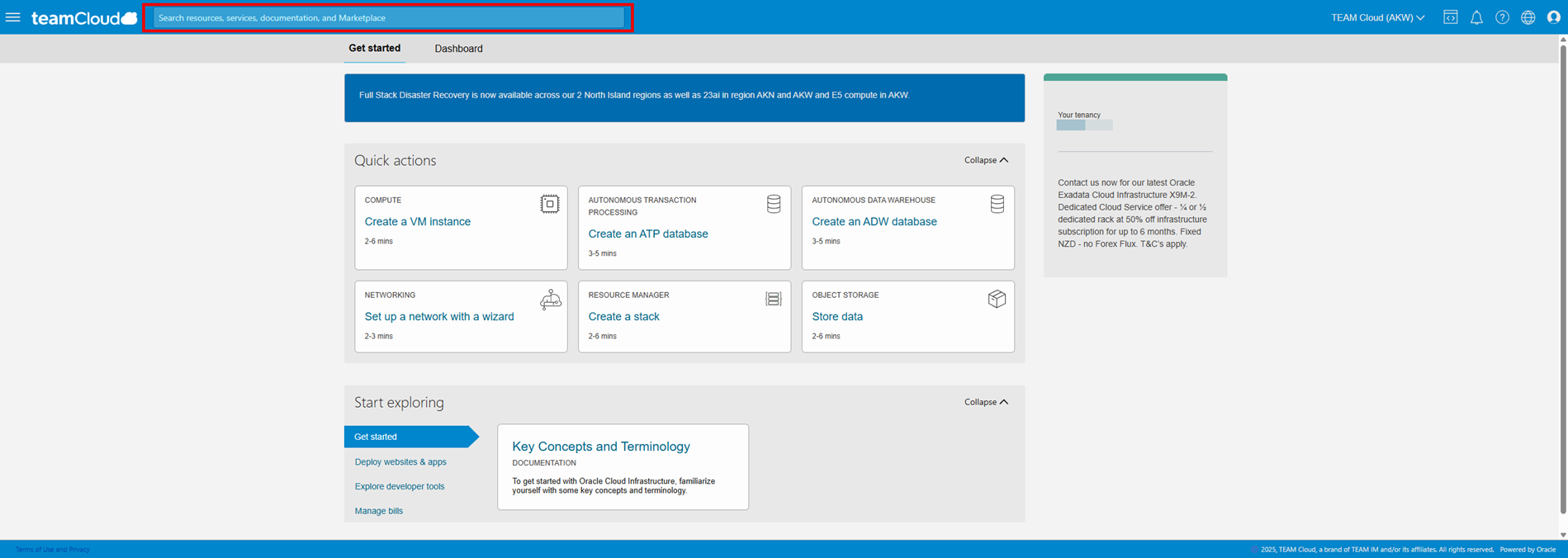
Task: Focus the search resources input field
Action: [x=388, y=17]
